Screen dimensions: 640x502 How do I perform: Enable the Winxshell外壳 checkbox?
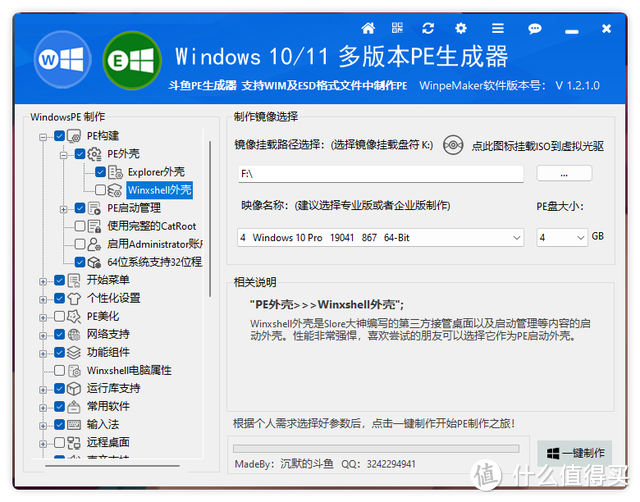tap(100, 190)
